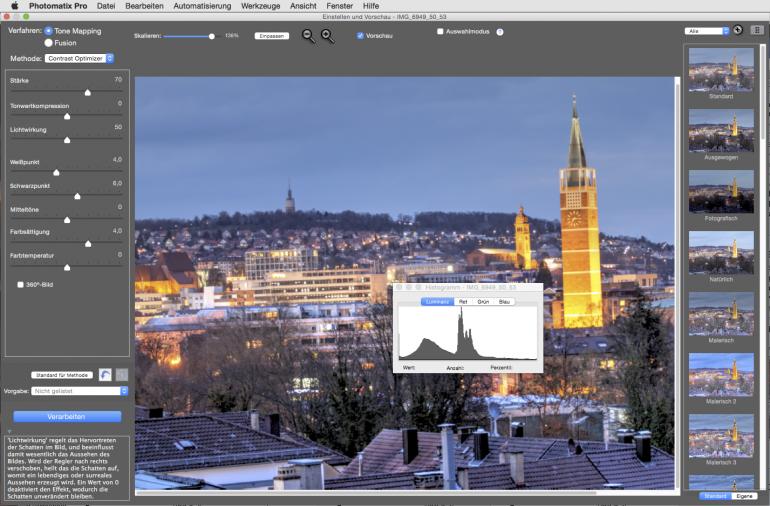770x506 pixels.
Task: Open the Automatisierung menu
Action: coord(202,6)
